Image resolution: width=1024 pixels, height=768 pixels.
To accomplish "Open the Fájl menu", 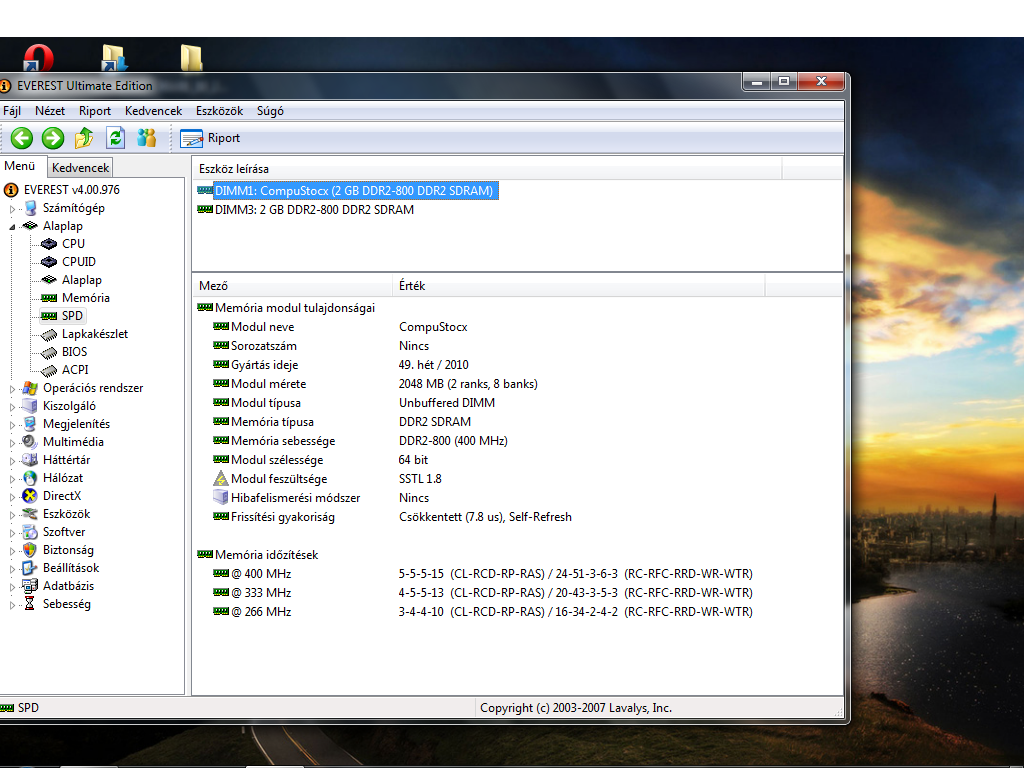I will pos(12,111).
